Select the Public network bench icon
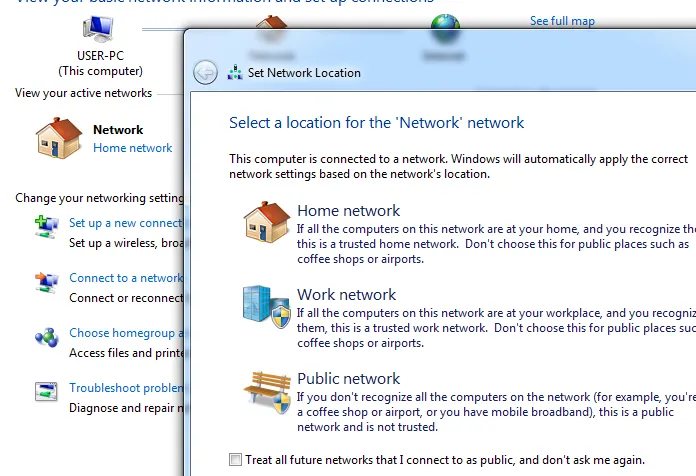This screenshot has height=476, width=696. tap(267, 392)
